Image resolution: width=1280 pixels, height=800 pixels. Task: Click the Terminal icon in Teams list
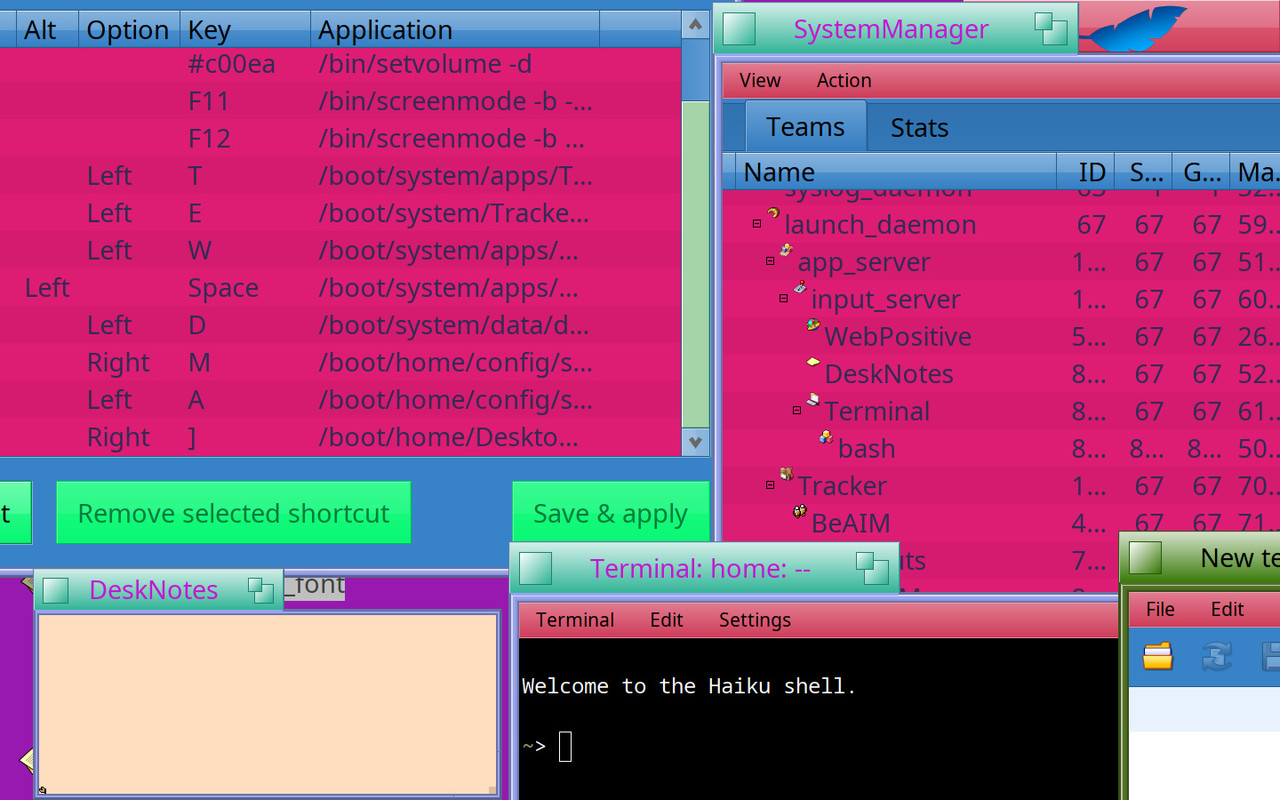(813, 400)
